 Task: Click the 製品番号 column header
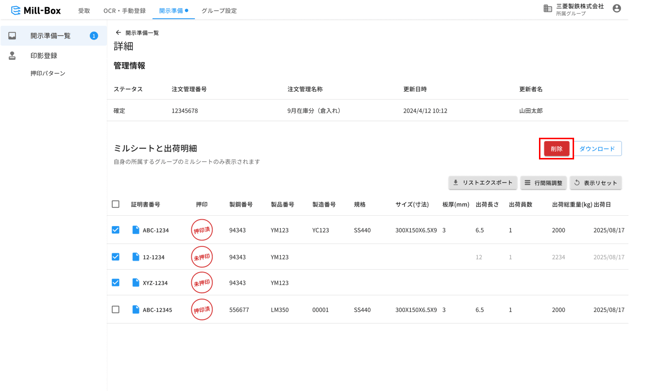click(x=282, y=205)
